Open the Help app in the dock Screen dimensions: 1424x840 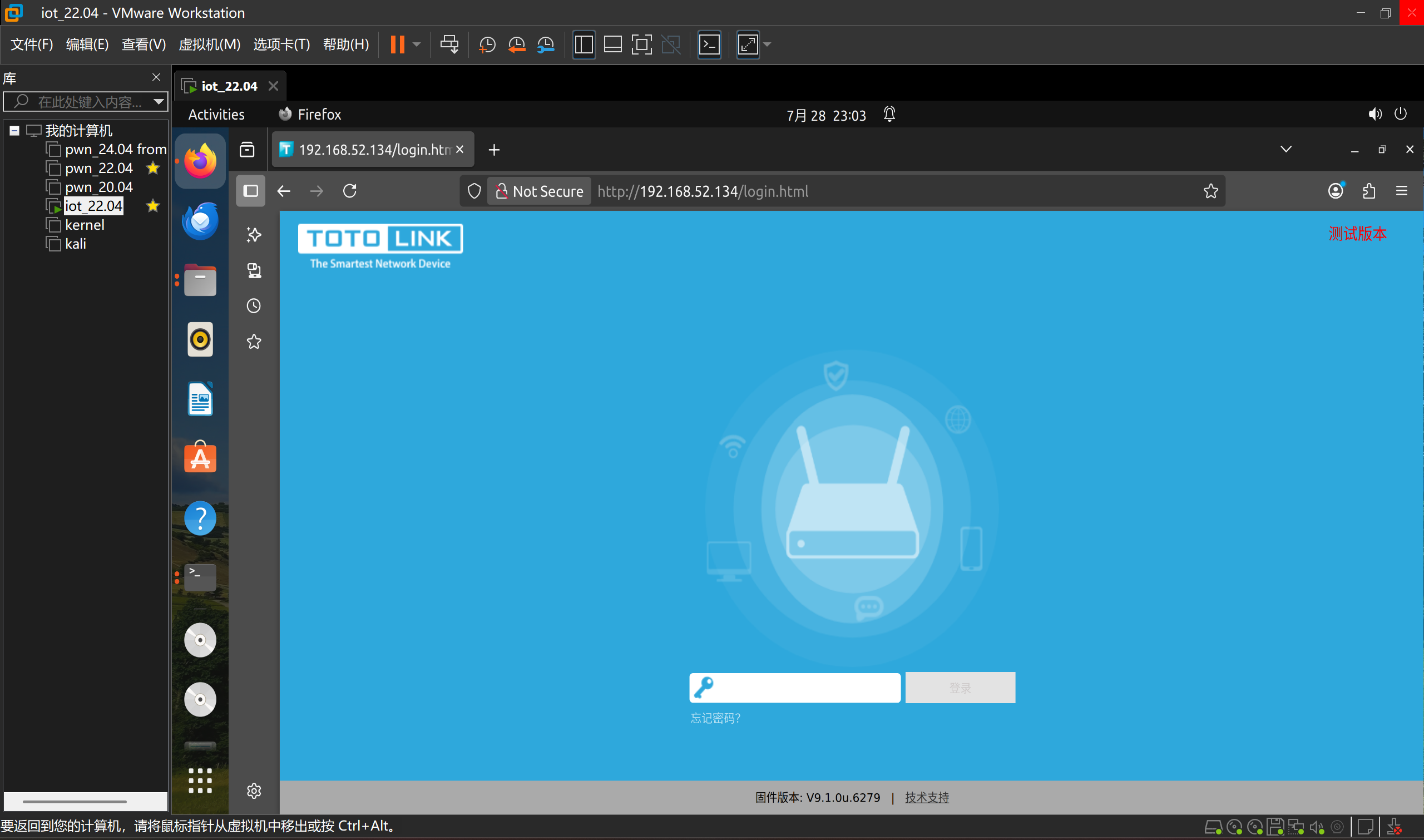[200, 518]
